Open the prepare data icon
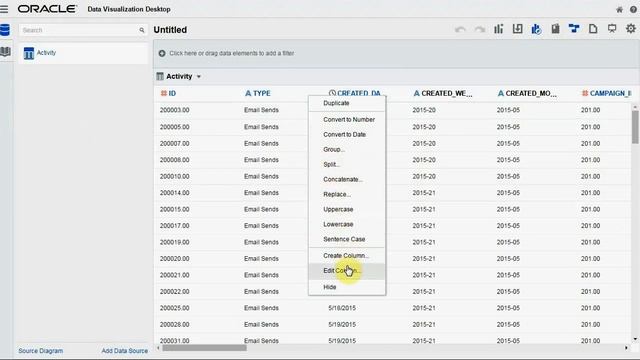This screenshot has height=360, width=640. (536, 29)
